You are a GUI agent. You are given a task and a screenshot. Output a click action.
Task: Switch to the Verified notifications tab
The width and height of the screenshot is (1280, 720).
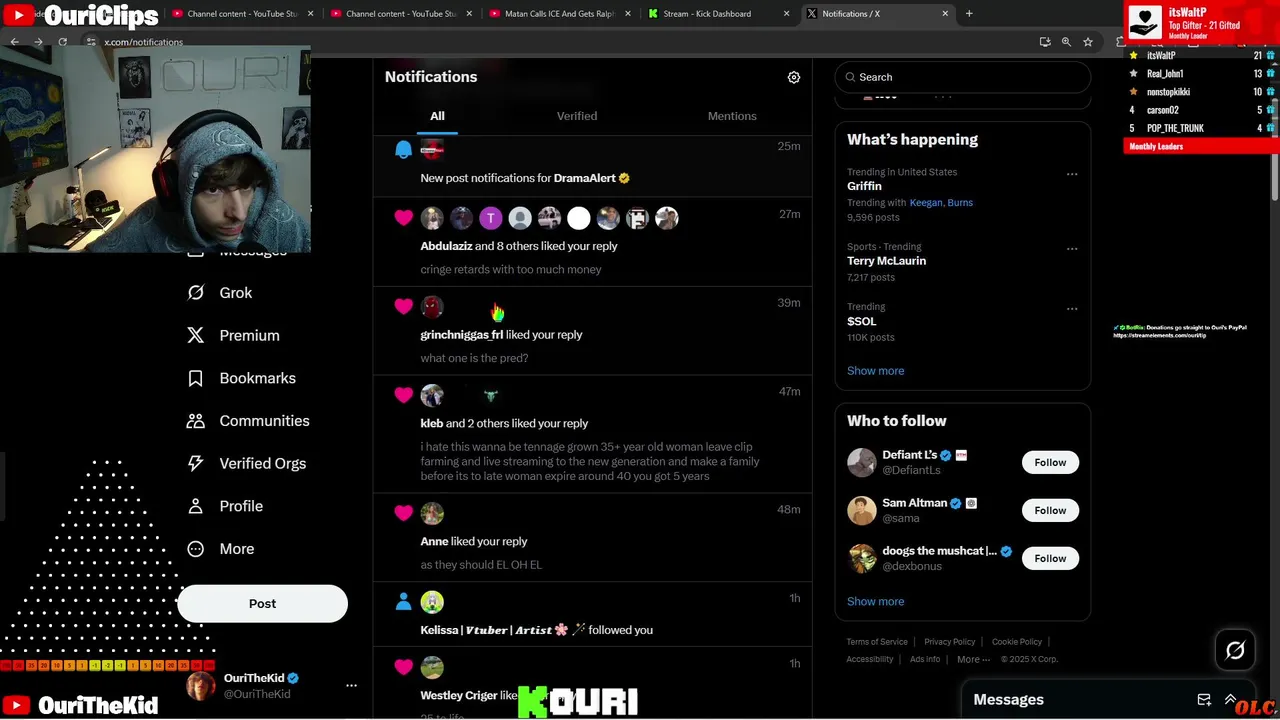pos(577,116)
